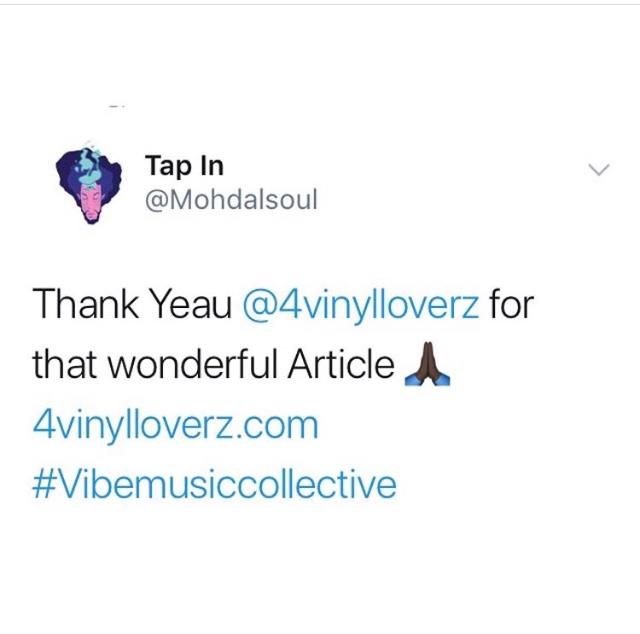Open the #Vibemusiccollective hashtag
640x634 pixels.
(214, 485)
